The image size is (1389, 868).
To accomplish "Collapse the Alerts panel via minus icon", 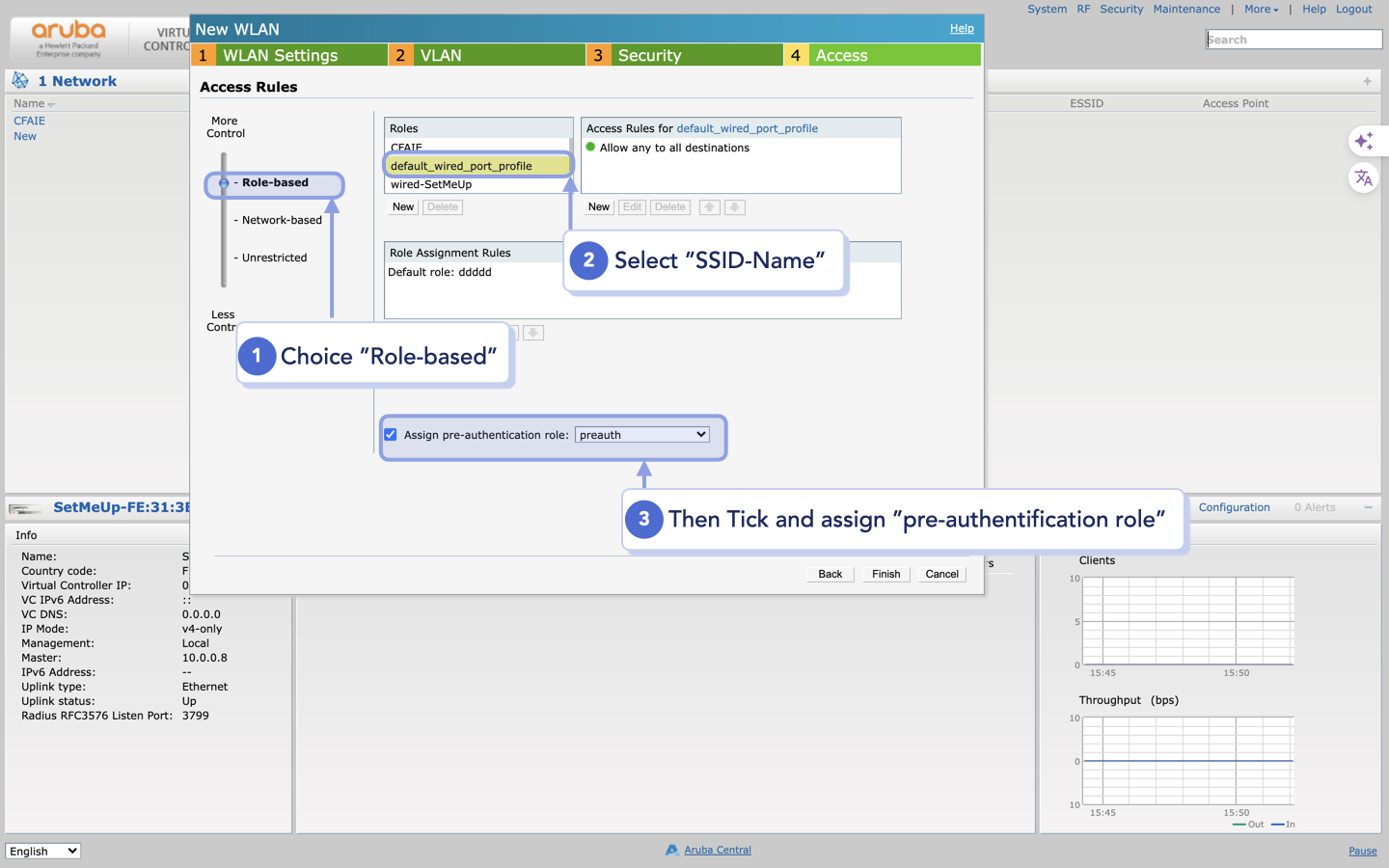I will 1368,507.
